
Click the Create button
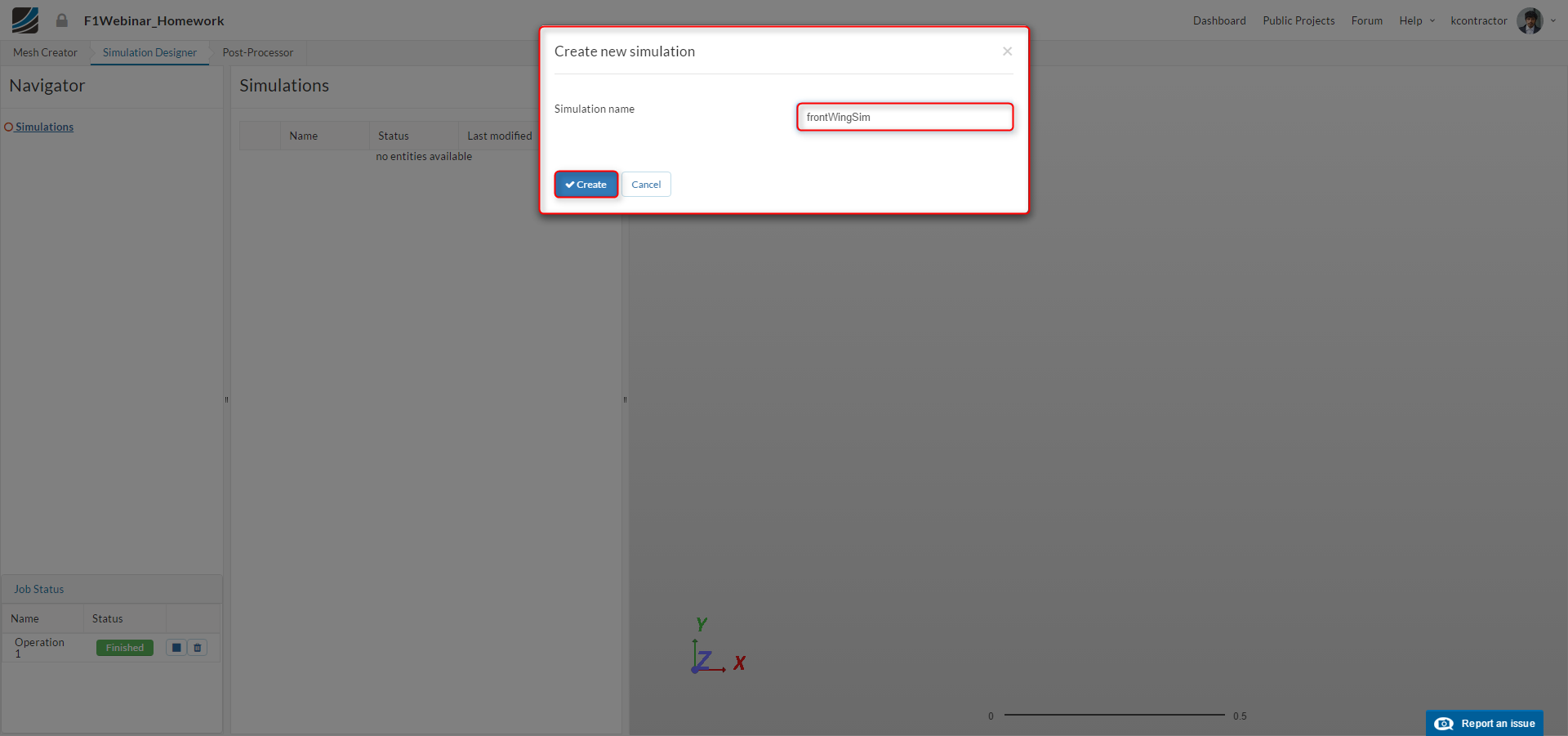586,185
